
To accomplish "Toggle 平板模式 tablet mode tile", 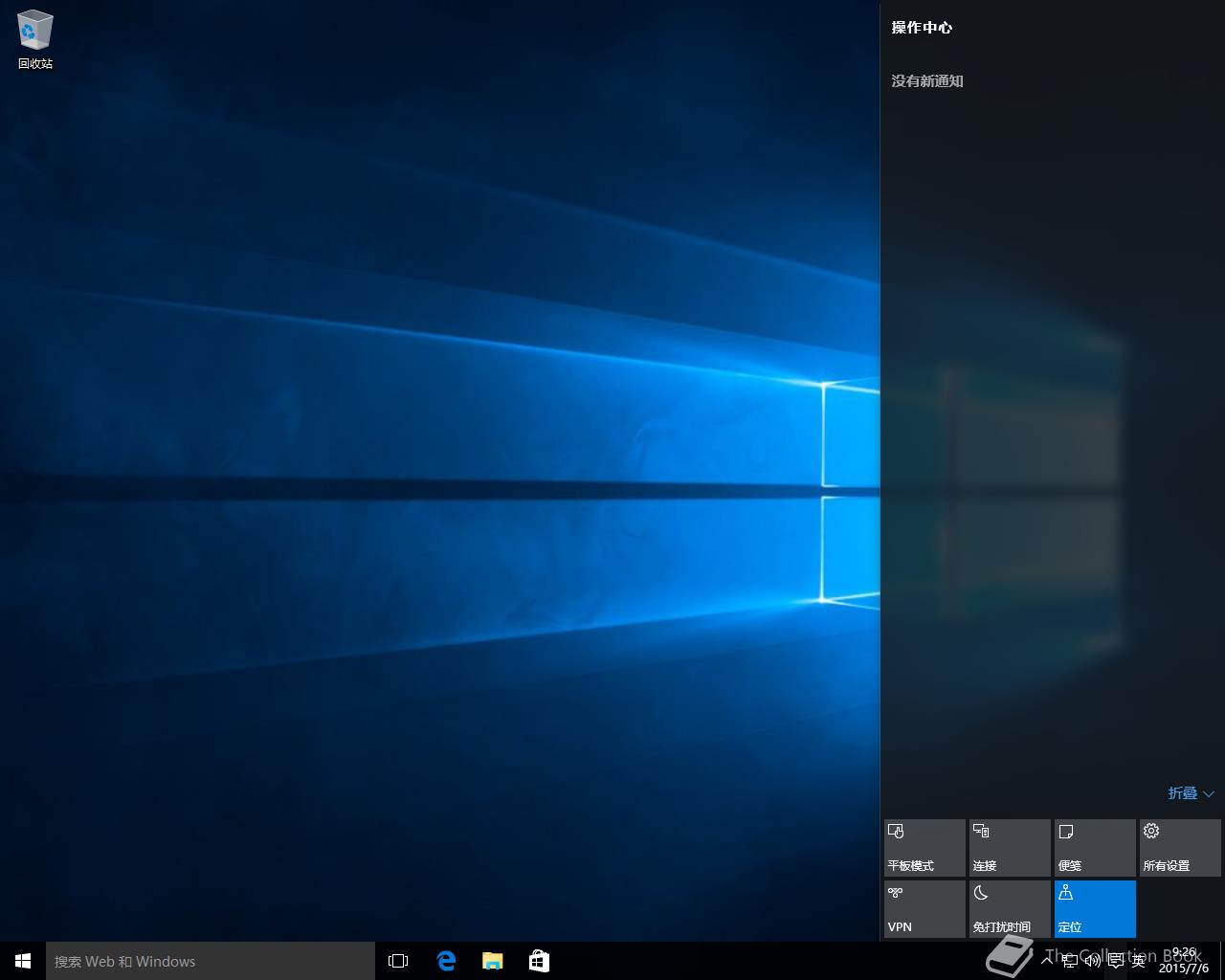I will (924, 848).
